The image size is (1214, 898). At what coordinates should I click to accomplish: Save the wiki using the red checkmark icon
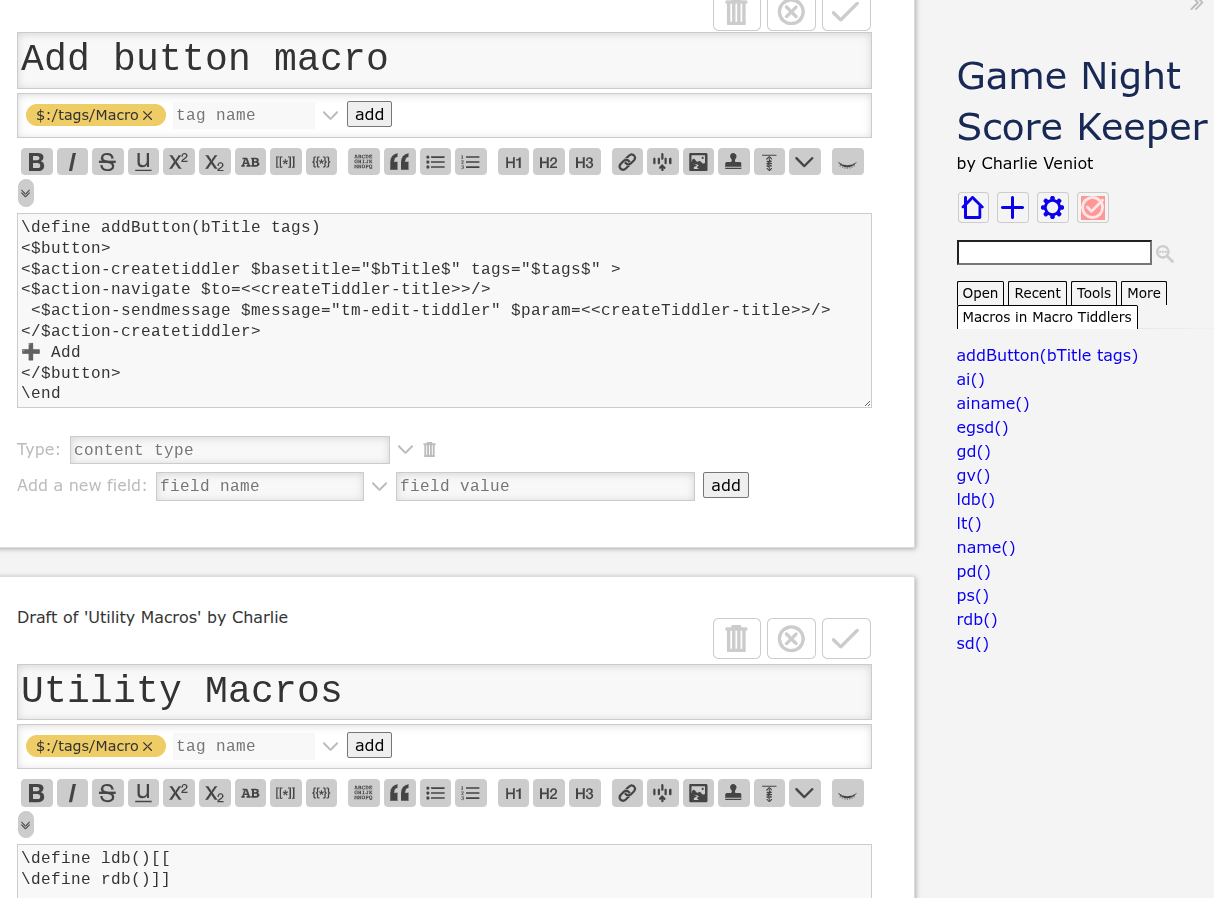point(1093,208)
